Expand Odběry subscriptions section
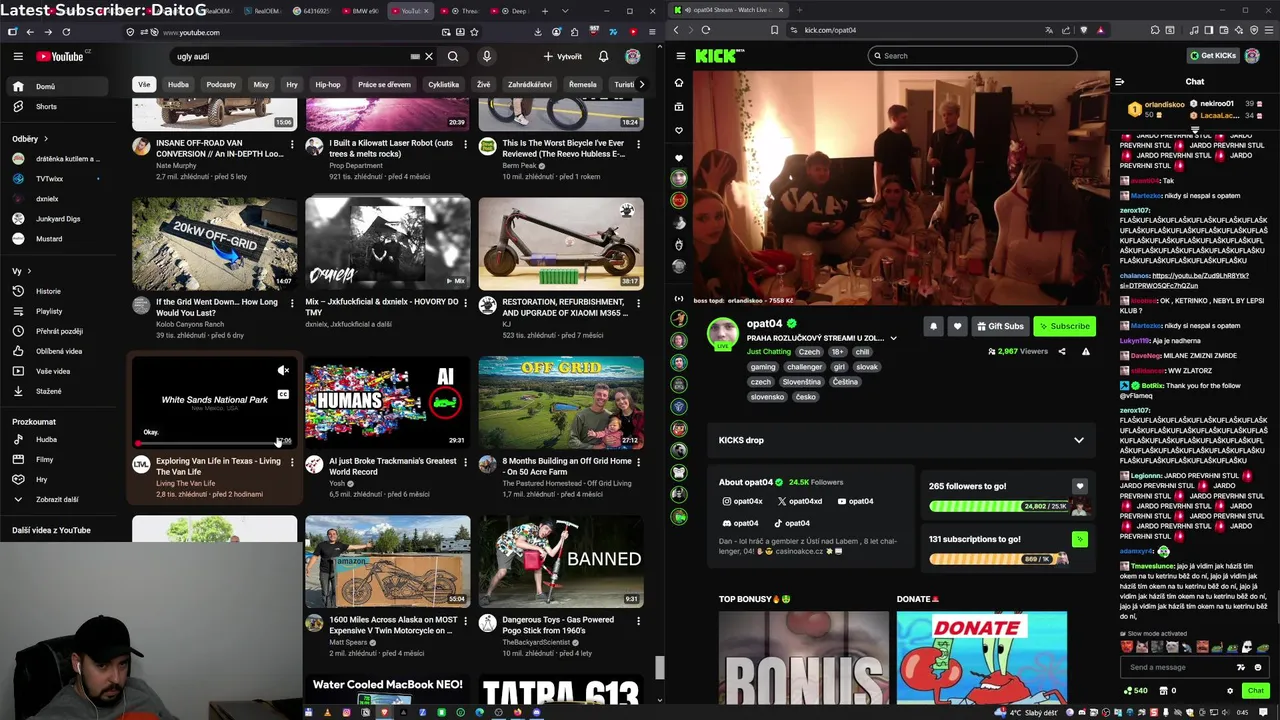The height and width of the screenshot is (720, 1280). tap(30, 139)
